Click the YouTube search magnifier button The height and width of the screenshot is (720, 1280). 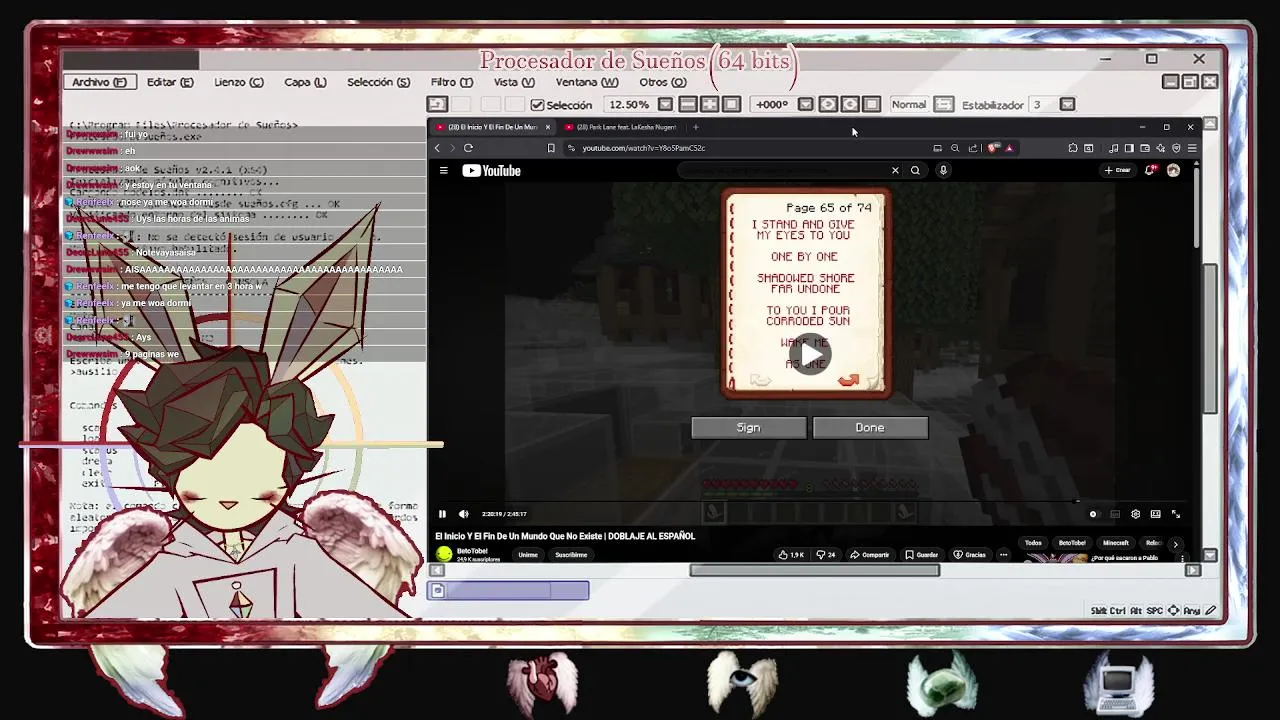(x=915, y=171)
